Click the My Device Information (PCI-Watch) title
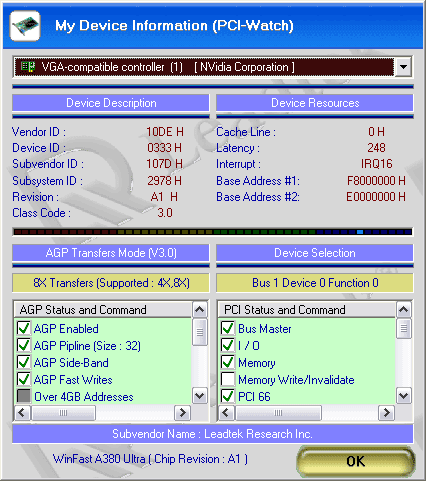 pyautogui.click(x=174, y=26)
